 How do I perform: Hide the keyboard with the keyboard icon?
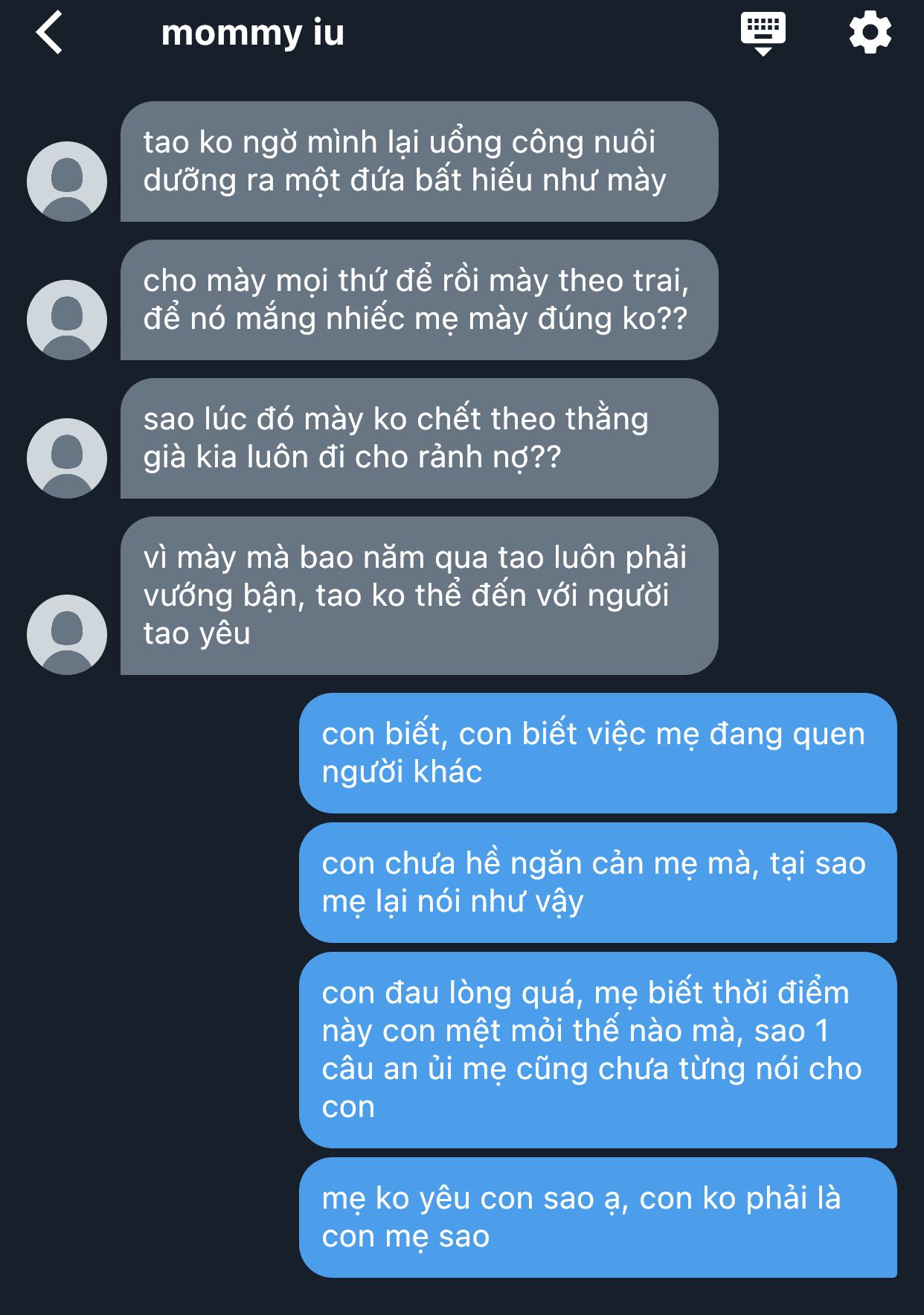point(763,33)
